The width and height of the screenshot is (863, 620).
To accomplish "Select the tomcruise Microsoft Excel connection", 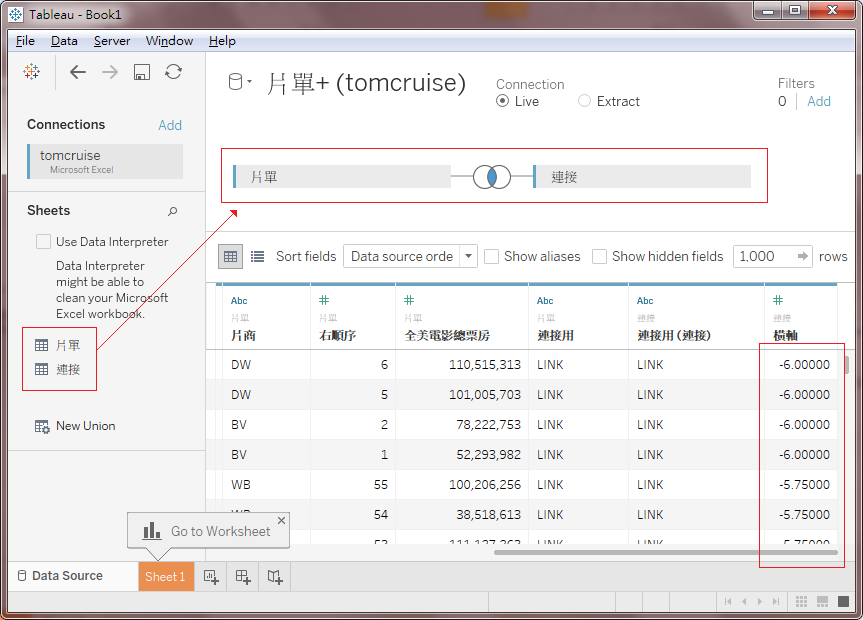I will (x=105, y=161).
